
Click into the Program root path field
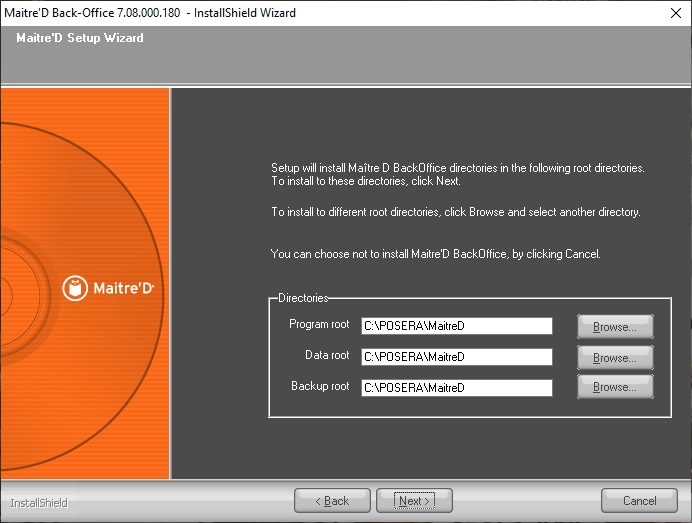pyautogui.click(x=456, y=326)
